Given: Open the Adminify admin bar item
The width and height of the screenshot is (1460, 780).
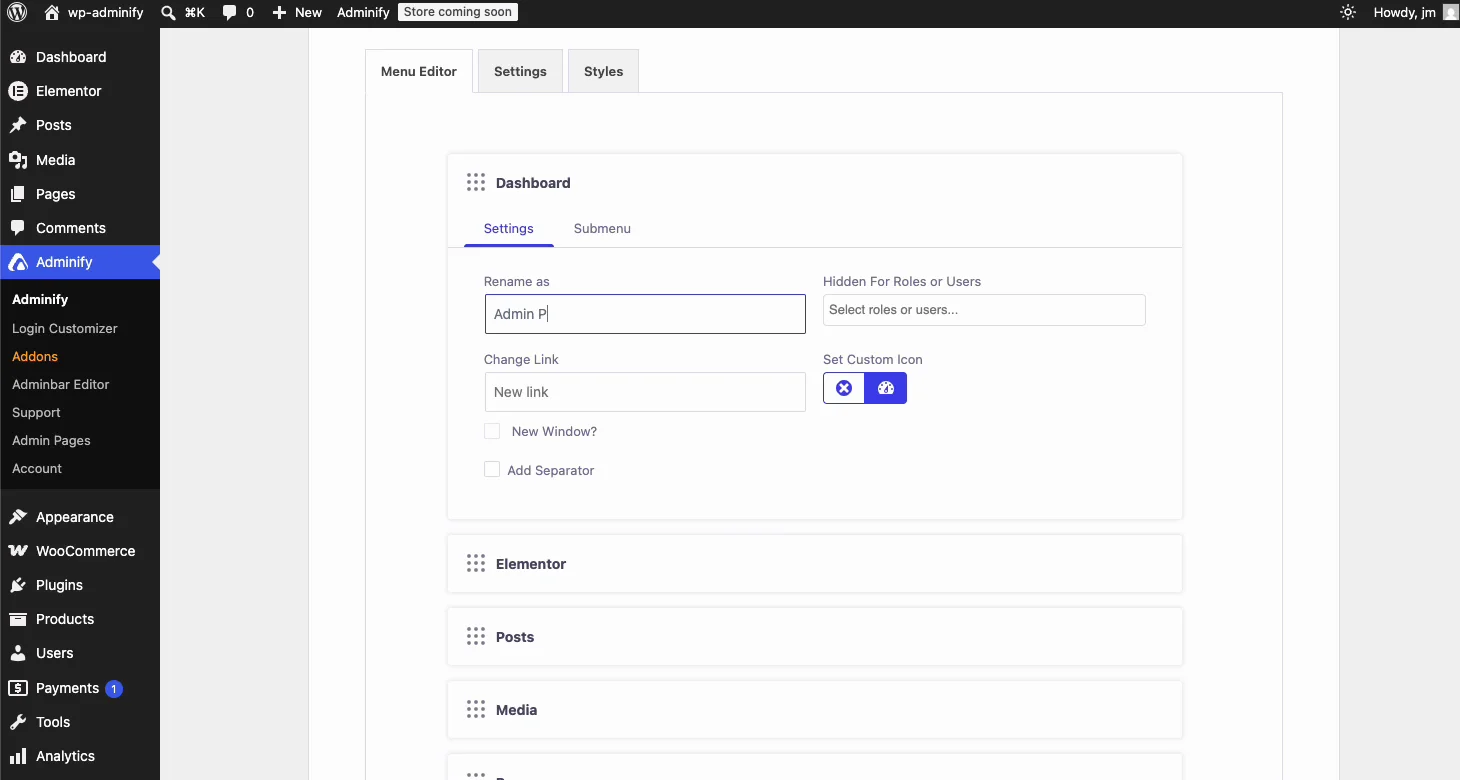Looking at the screenshot, I should click(x=363, y=13).
